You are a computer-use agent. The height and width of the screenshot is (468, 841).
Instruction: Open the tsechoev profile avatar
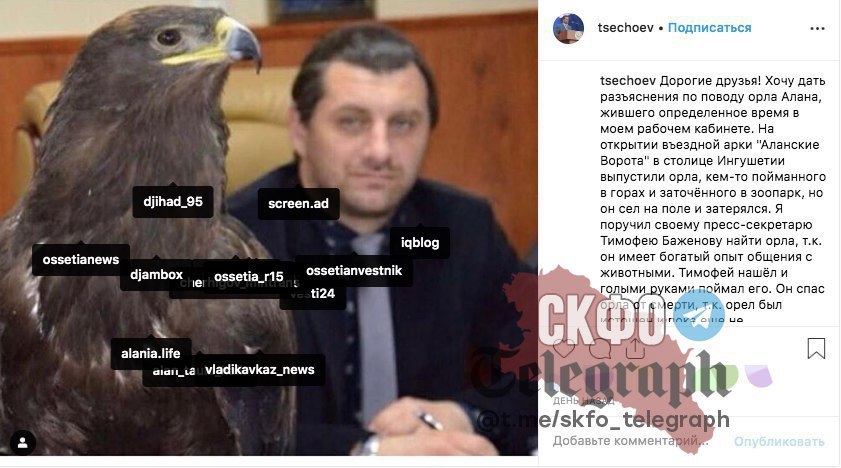pos(569,28)
